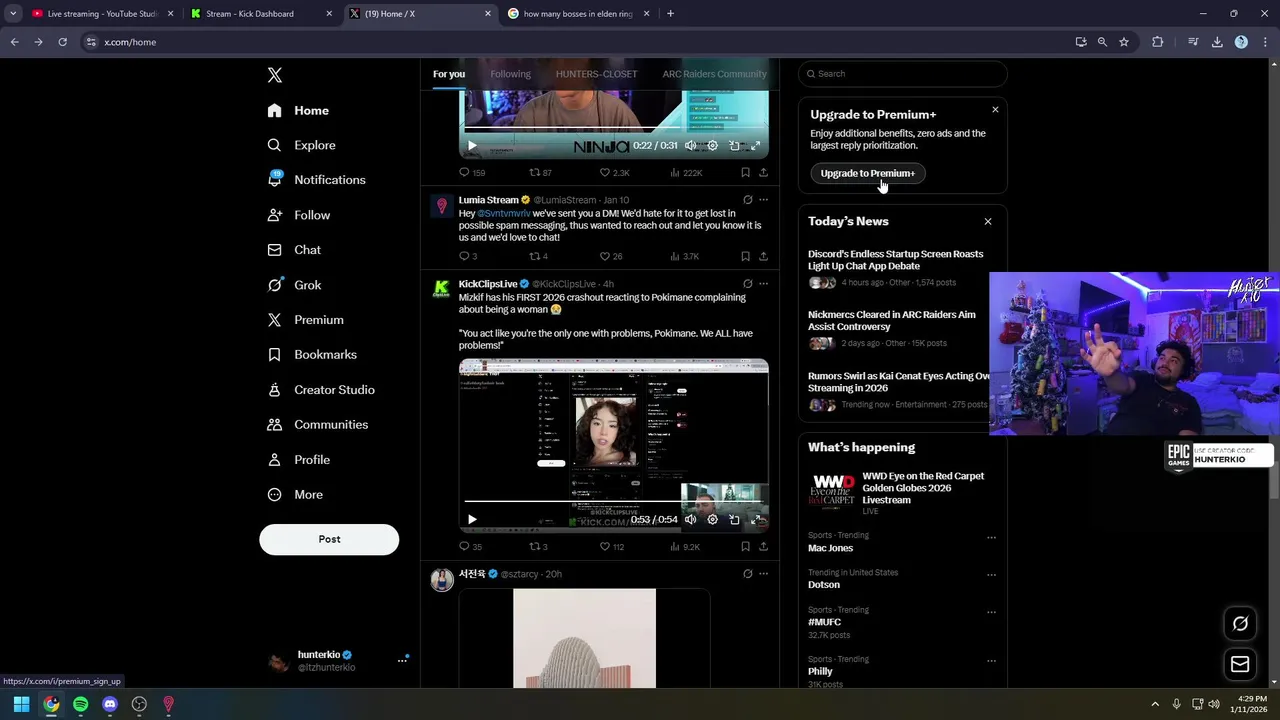This screenshot has width=1280, height=720.
Task: Seek the KickClipsLive video progress bar
Action: click(613, 501)
